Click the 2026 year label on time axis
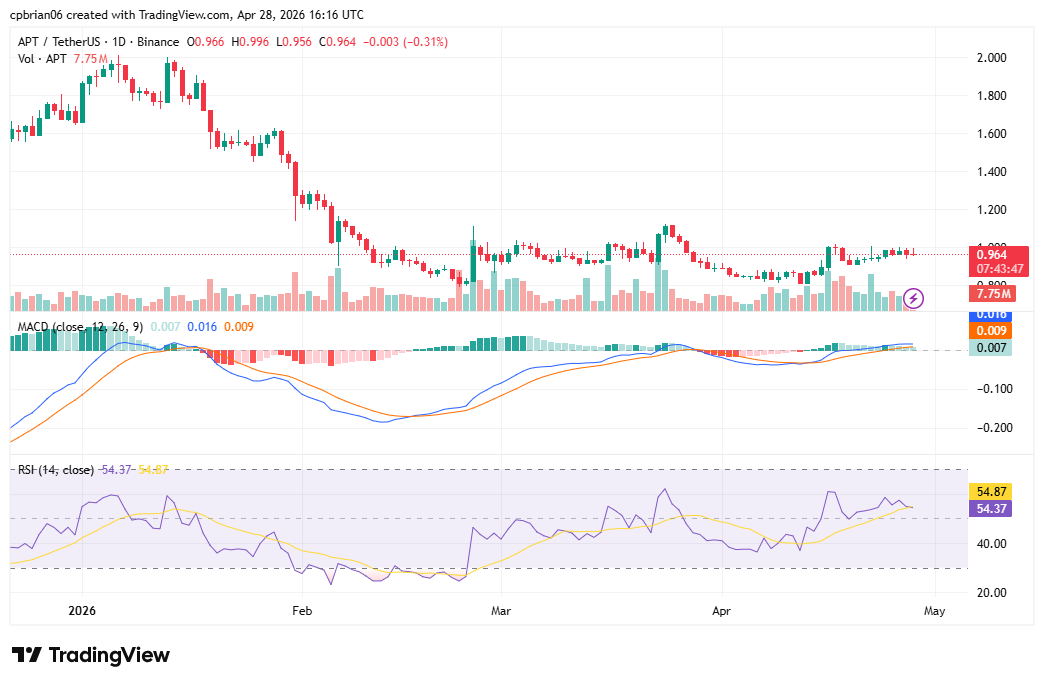This screenshot has width=1044, height=685. pos(82,608)
